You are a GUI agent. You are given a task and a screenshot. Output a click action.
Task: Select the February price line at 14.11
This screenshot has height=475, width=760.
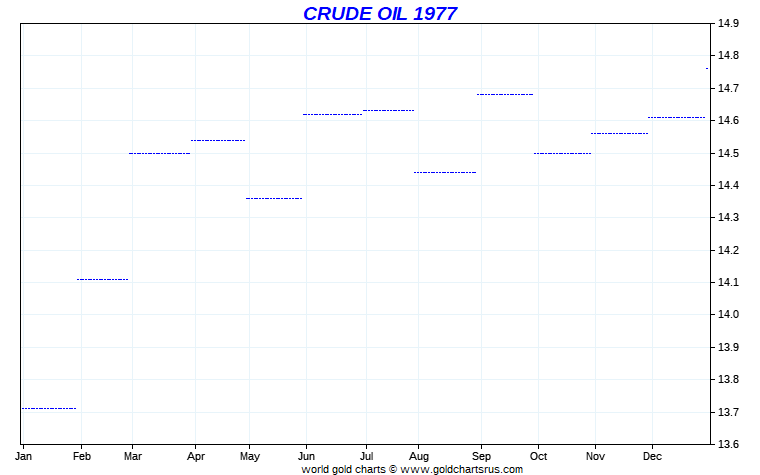103,279
